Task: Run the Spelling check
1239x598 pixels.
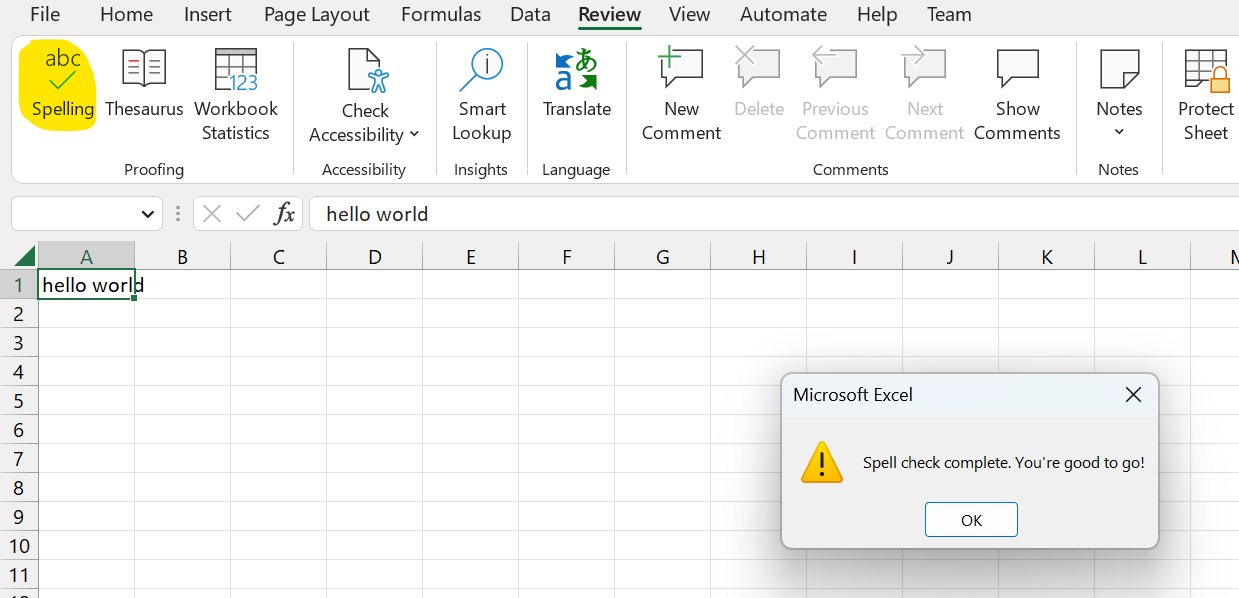Action: coord(62,85)
